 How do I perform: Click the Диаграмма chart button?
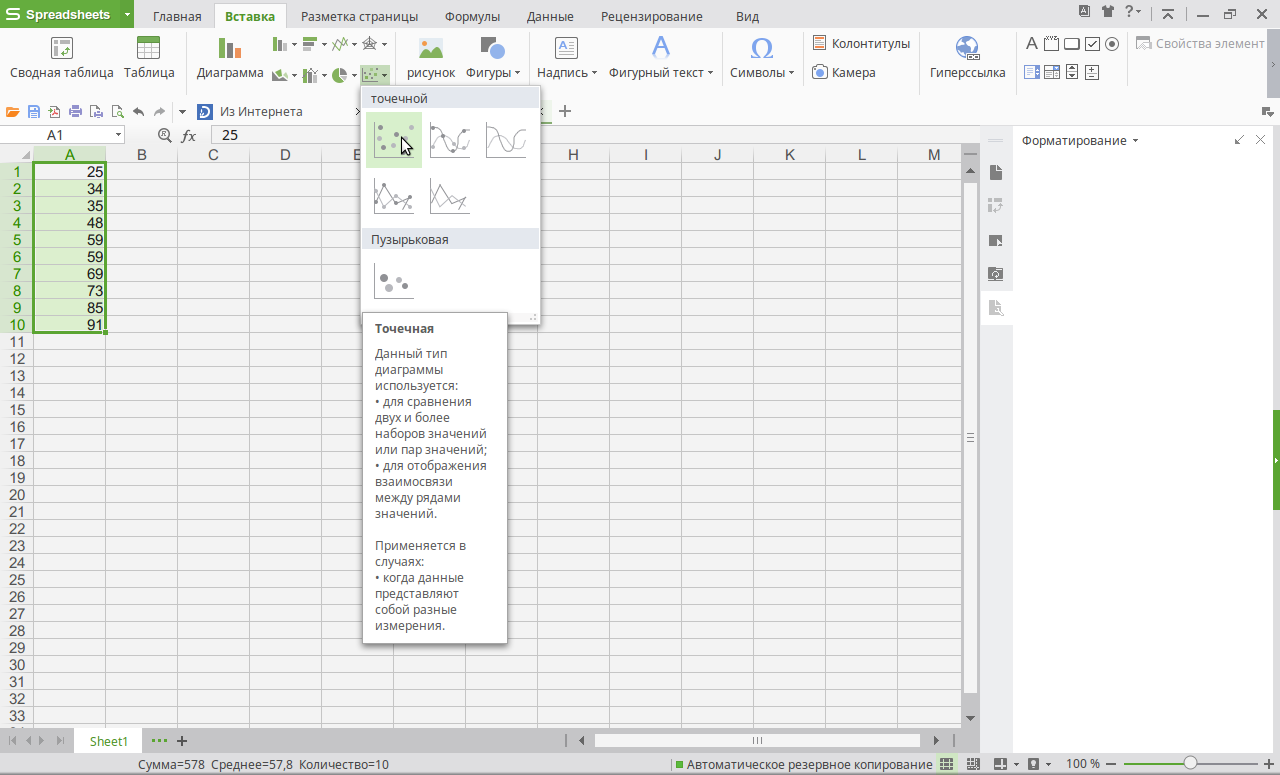point(230,59)
